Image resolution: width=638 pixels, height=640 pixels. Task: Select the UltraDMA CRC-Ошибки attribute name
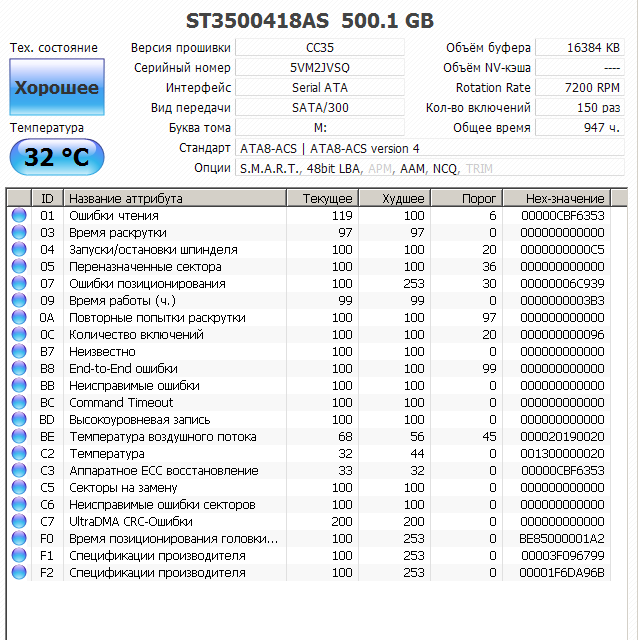point(131,522)
